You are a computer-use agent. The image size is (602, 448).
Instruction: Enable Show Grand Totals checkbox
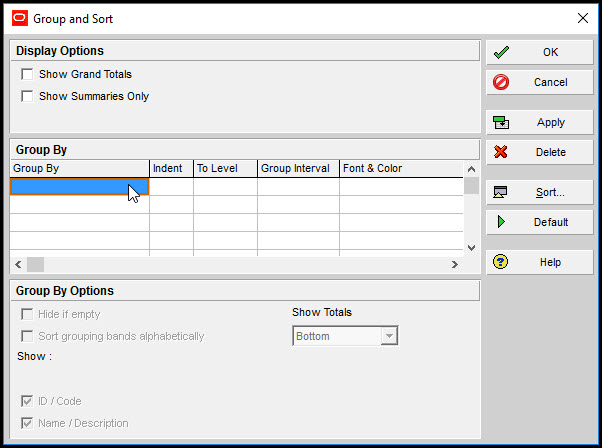pos(27,74)
